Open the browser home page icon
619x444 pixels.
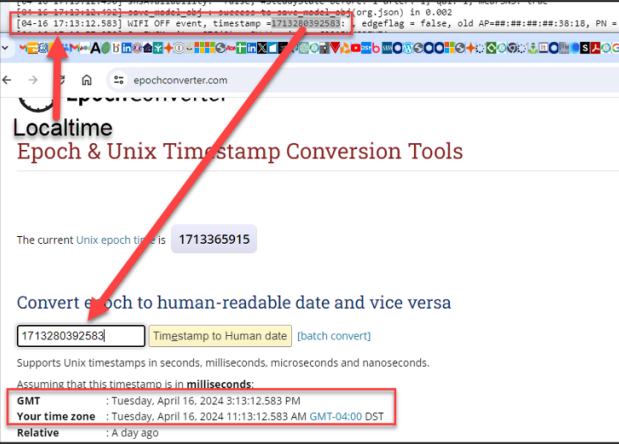click(x=86, y=80)
